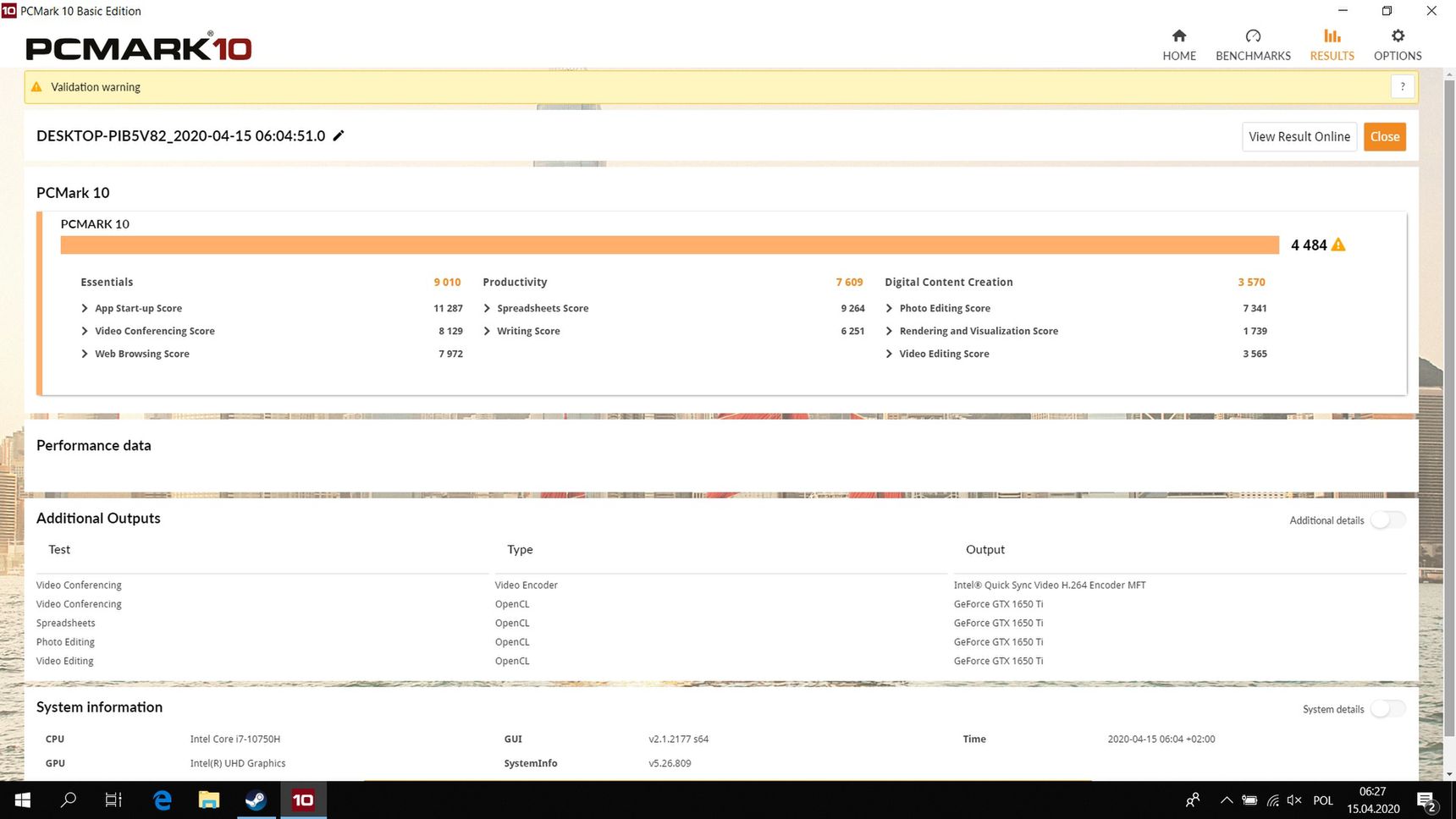Click battery icon in system tray
The height and width of the screenshot is (819, 1456).
point(1249,800)
